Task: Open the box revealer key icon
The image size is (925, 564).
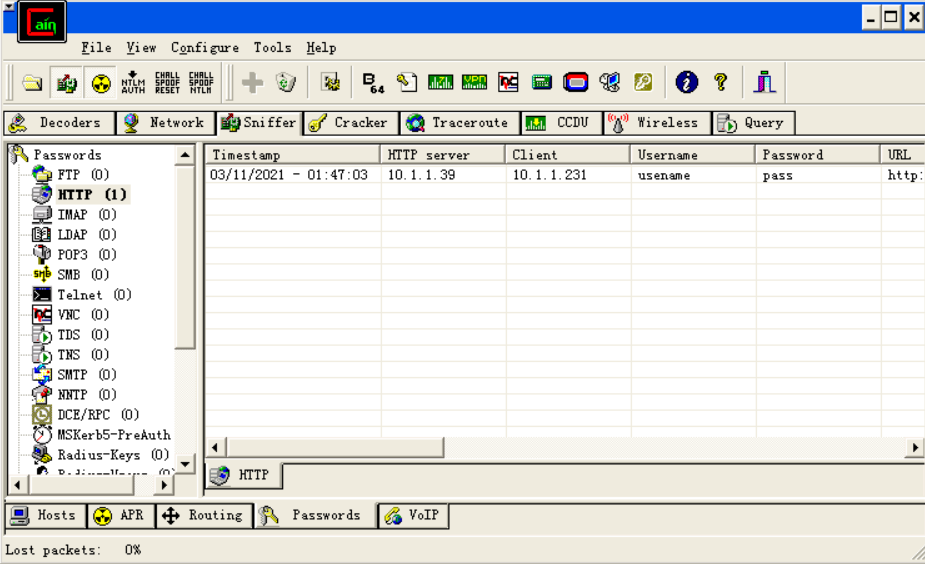Action: click(643, 82)
